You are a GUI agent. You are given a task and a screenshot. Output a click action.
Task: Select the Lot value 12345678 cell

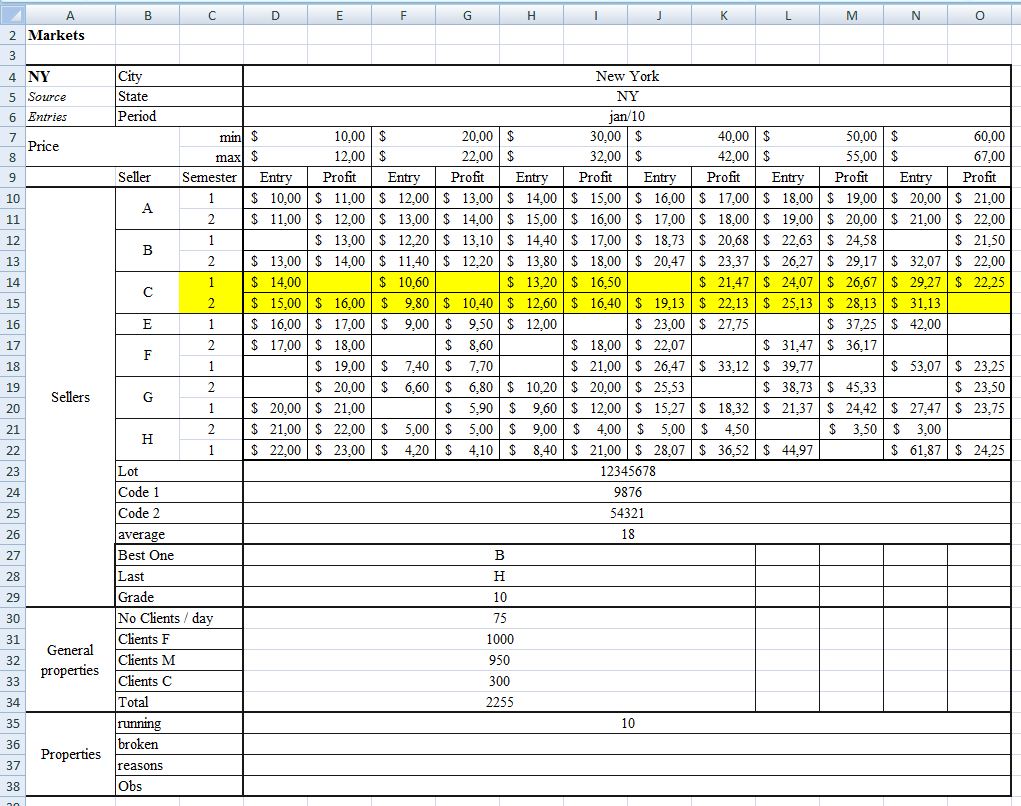point(626,471)
